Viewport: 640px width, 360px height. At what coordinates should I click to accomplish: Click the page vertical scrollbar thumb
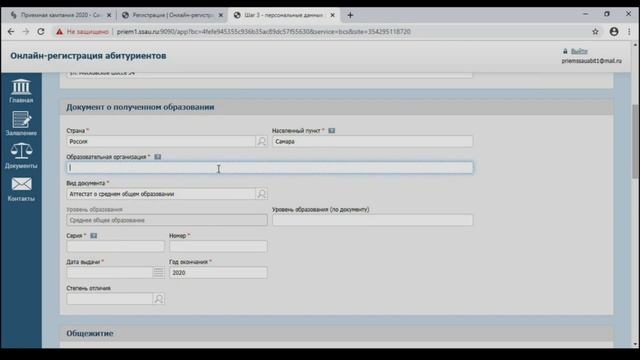pos(635,141)
